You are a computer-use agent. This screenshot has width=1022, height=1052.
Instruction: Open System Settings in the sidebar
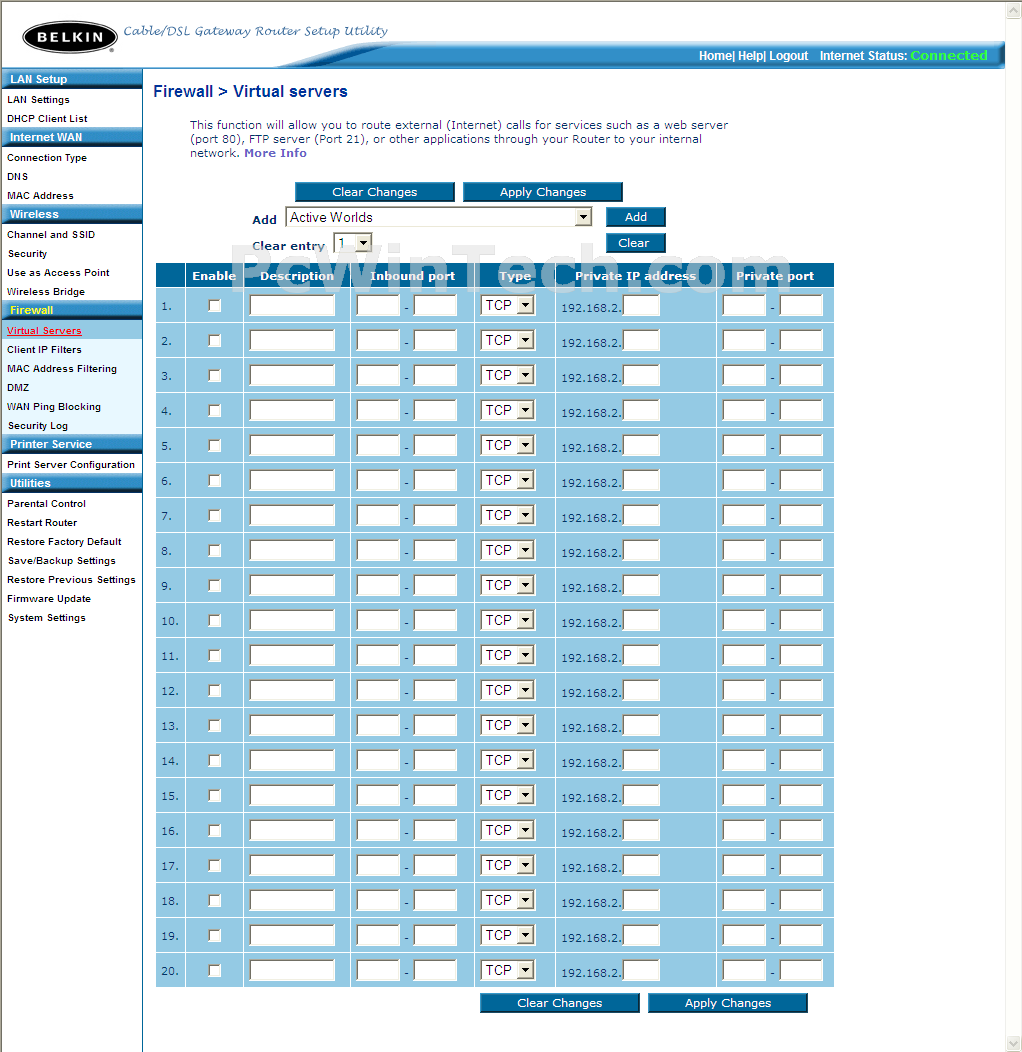pyautogui.click(x=47, y=618)
